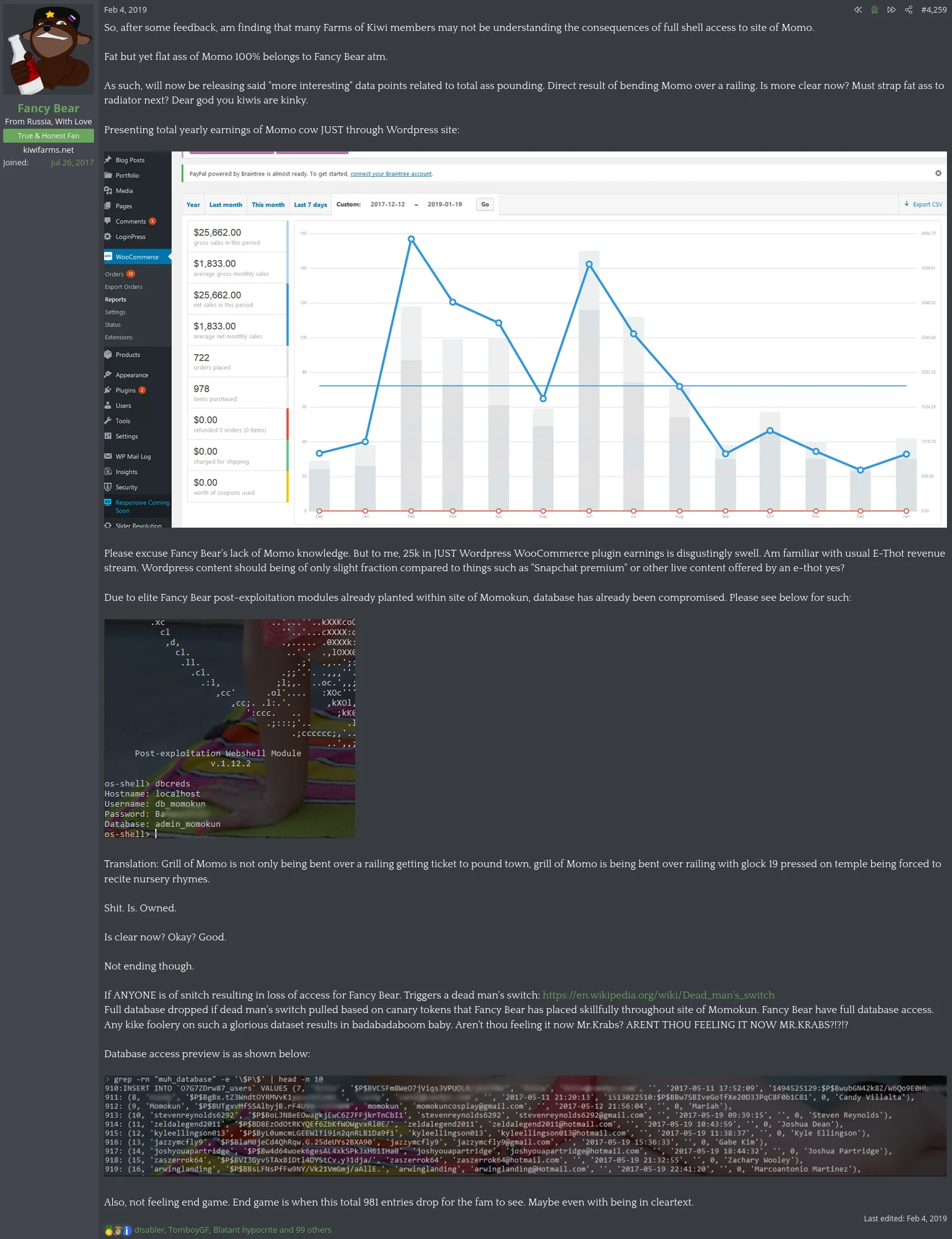The image size is (952, 1239).
Task: Click the 978 items purchased legend entry
Action: (x=237, y=393)
